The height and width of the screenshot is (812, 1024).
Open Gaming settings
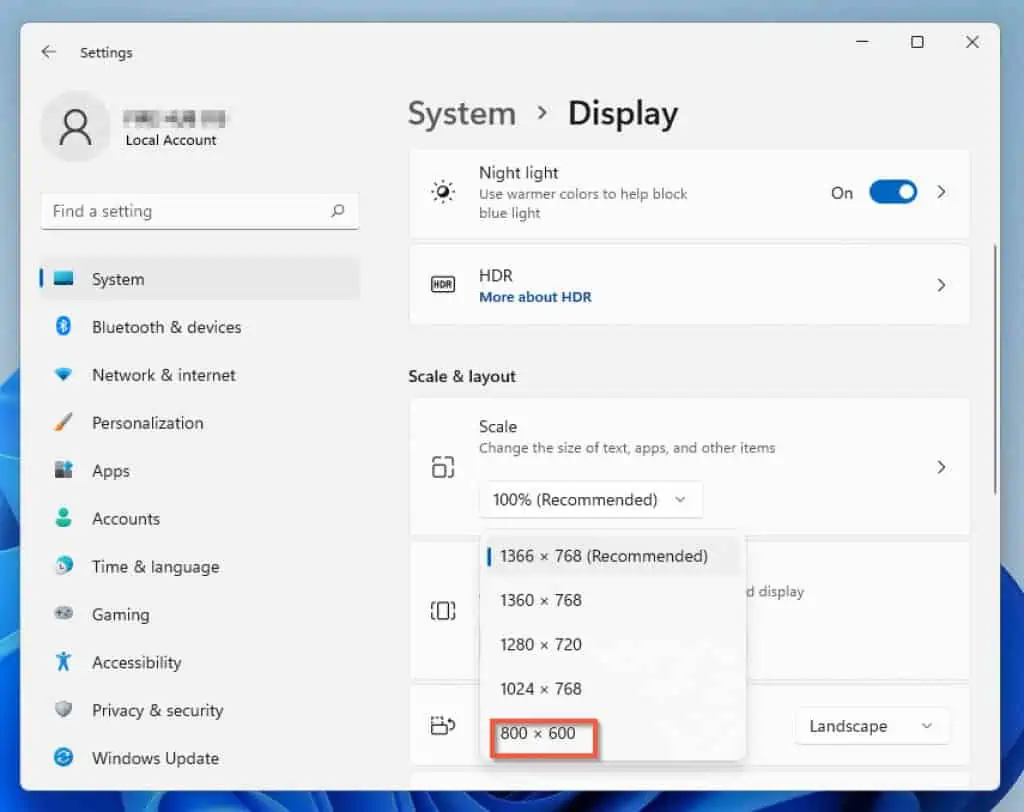pyautogui.click(x=120, y=614)
